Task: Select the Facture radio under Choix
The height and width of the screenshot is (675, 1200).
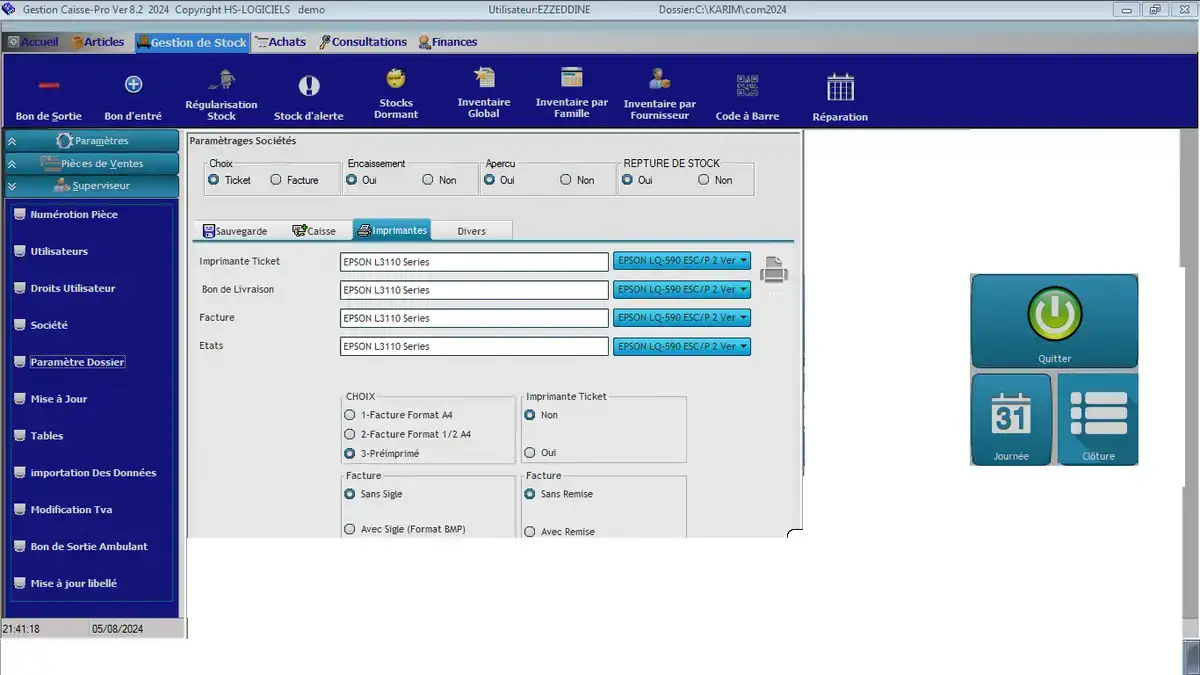Action: coord(276,180)
